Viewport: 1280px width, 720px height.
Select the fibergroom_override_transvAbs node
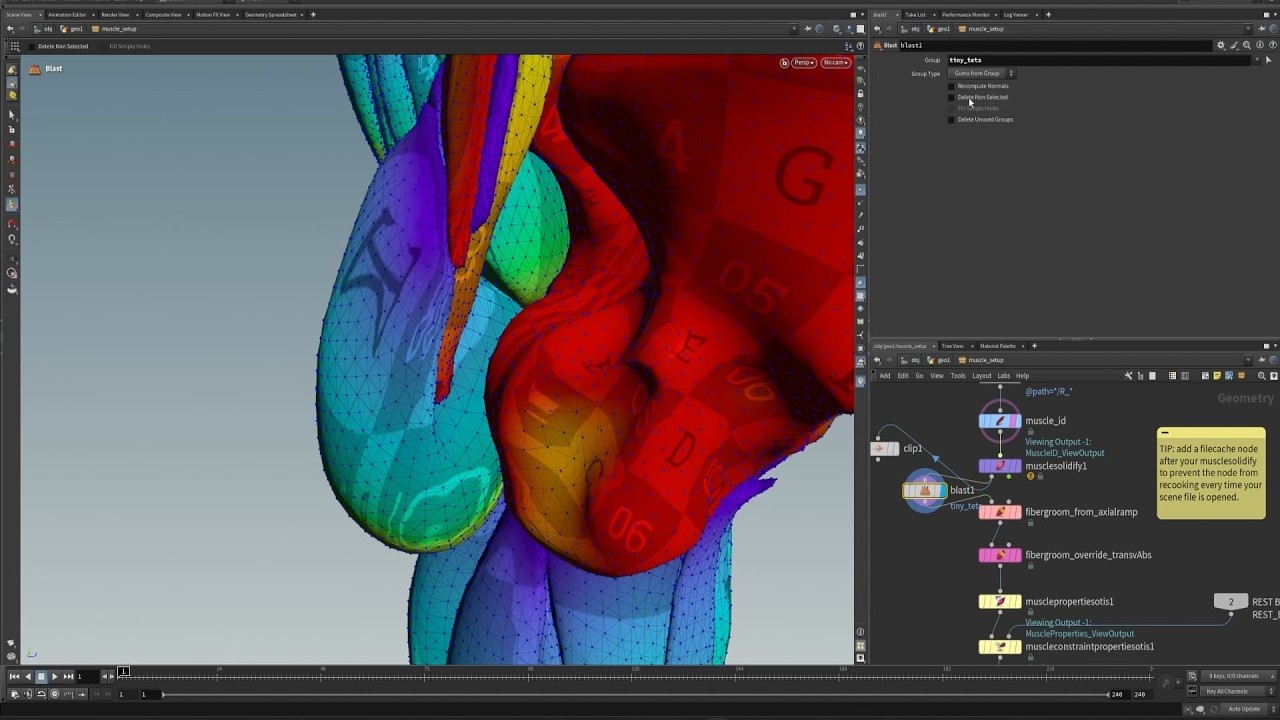[x=1000, y=555]
